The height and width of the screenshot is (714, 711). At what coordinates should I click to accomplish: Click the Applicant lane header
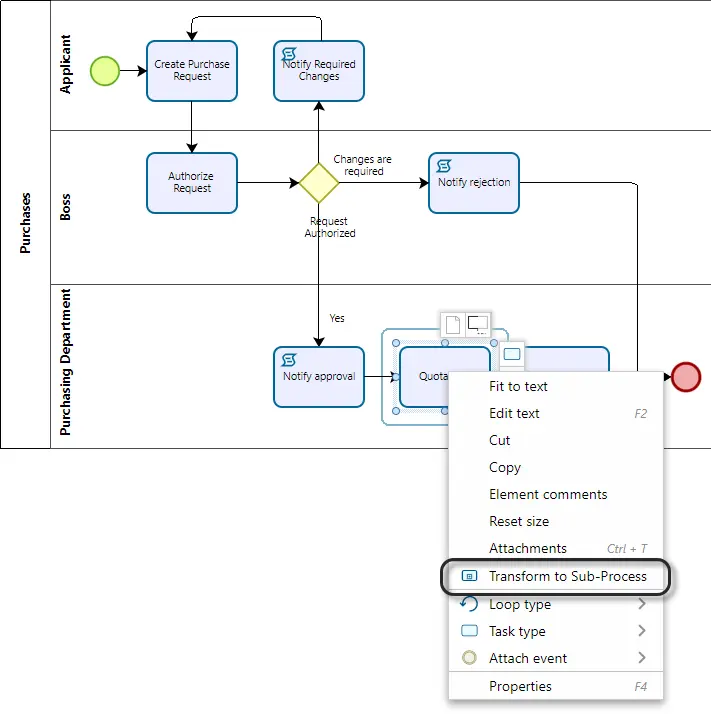click(65, 65)
